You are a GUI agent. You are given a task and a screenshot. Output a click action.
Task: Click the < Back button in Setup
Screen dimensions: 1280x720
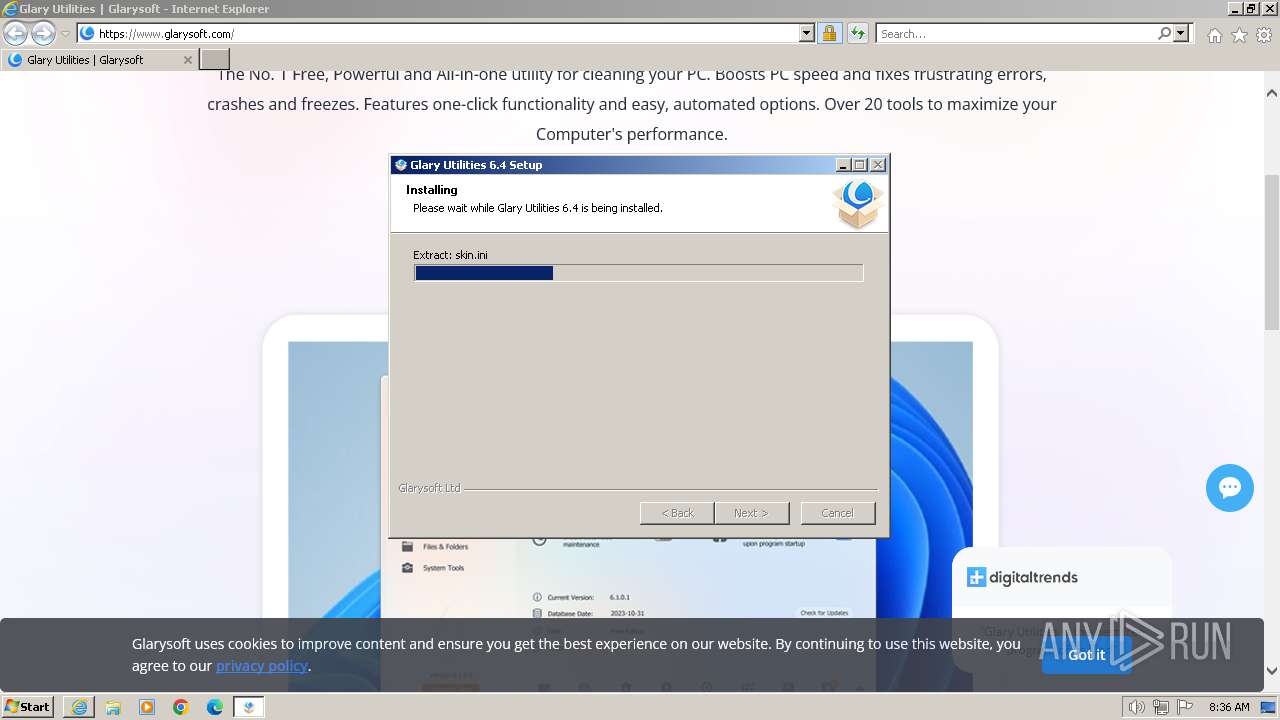click(677, 513)
